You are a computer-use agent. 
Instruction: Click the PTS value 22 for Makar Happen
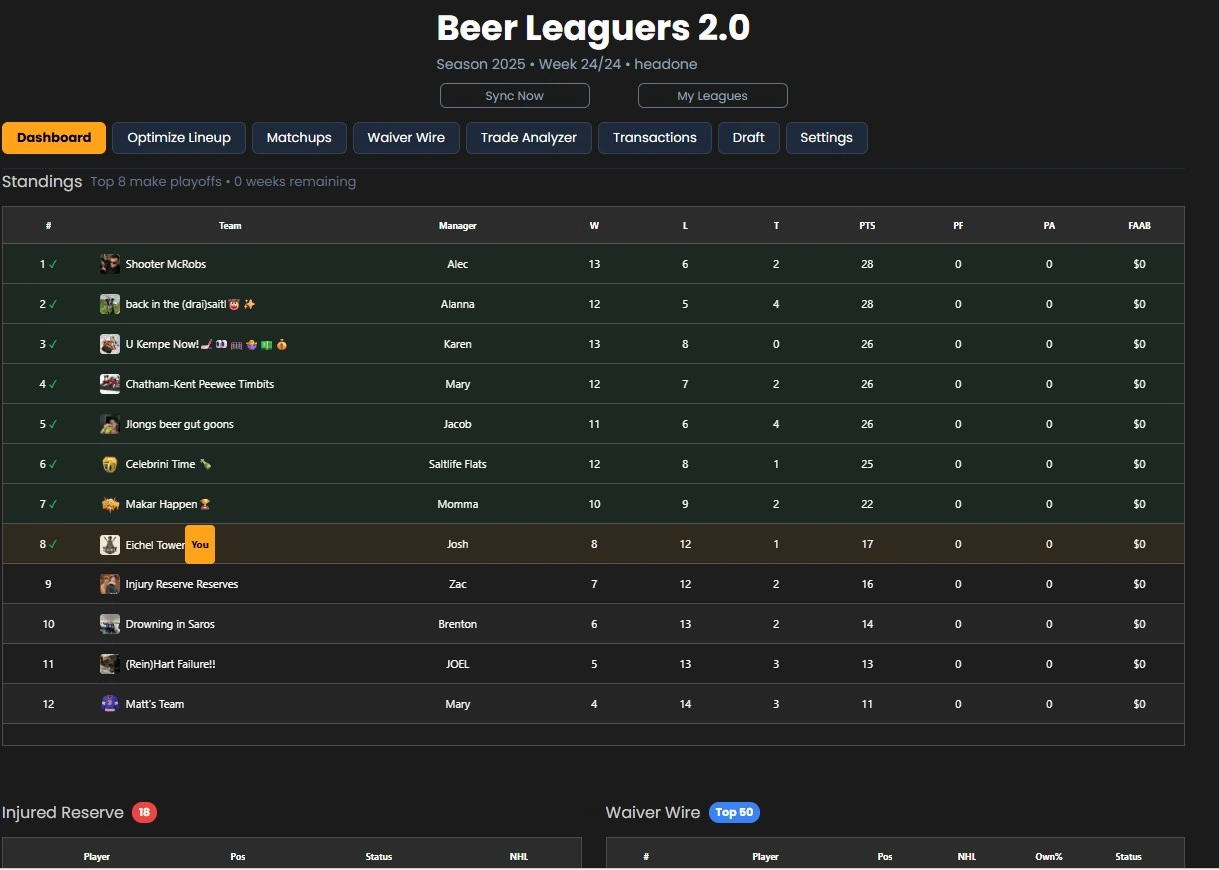867,504
